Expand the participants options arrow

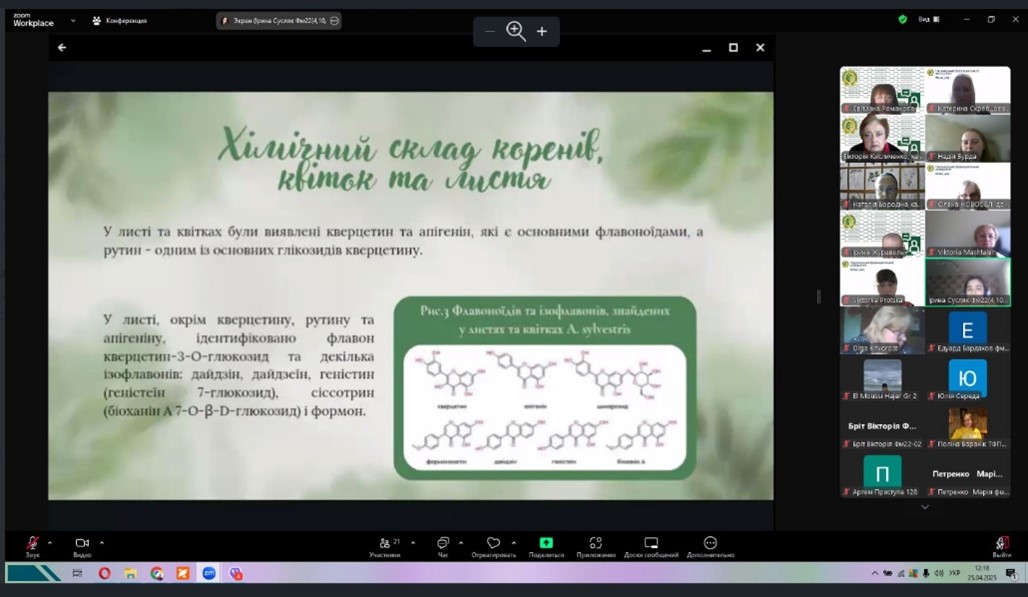(413, 543)
